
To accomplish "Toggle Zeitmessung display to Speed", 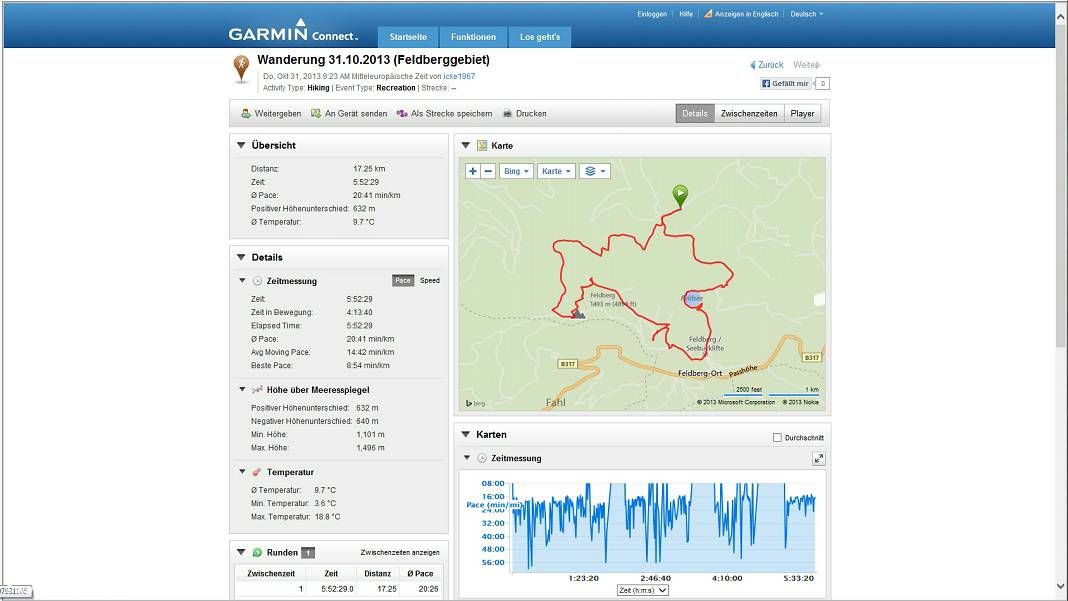I will pyautogui.click(x=429, y=281).
